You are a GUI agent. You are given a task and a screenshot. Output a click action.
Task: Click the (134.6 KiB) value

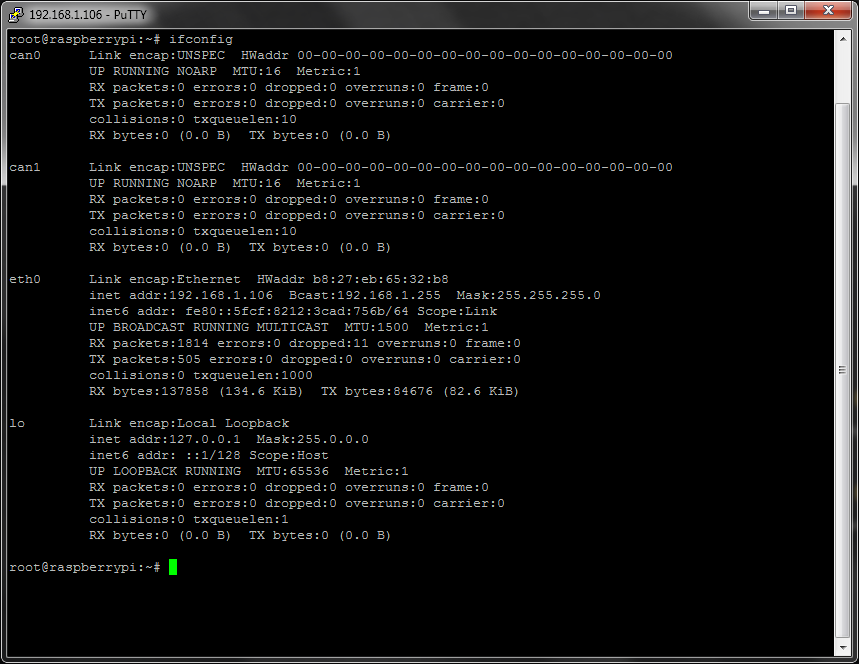coord(261,391)
